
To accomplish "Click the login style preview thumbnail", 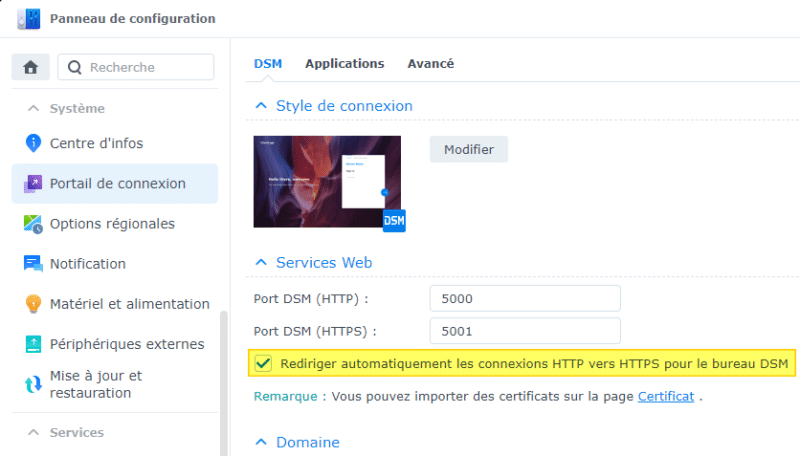I will click(x=326, y=180).
